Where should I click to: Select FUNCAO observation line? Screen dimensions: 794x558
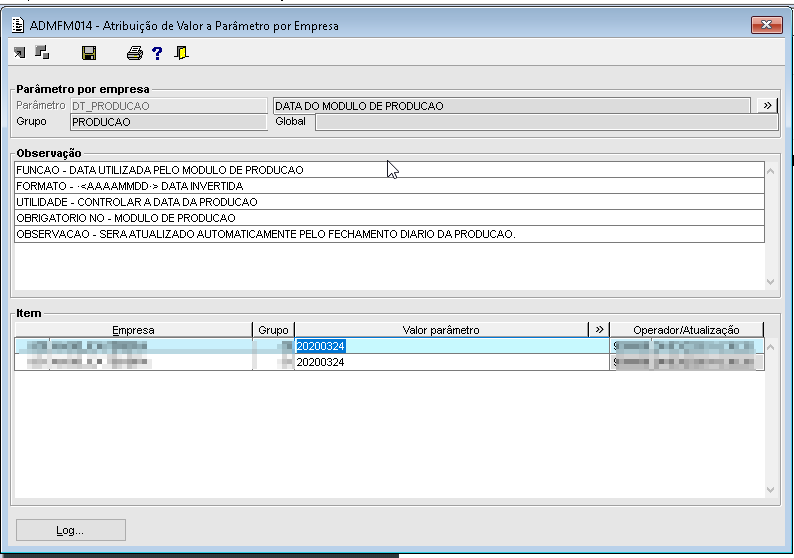(389, 170)
